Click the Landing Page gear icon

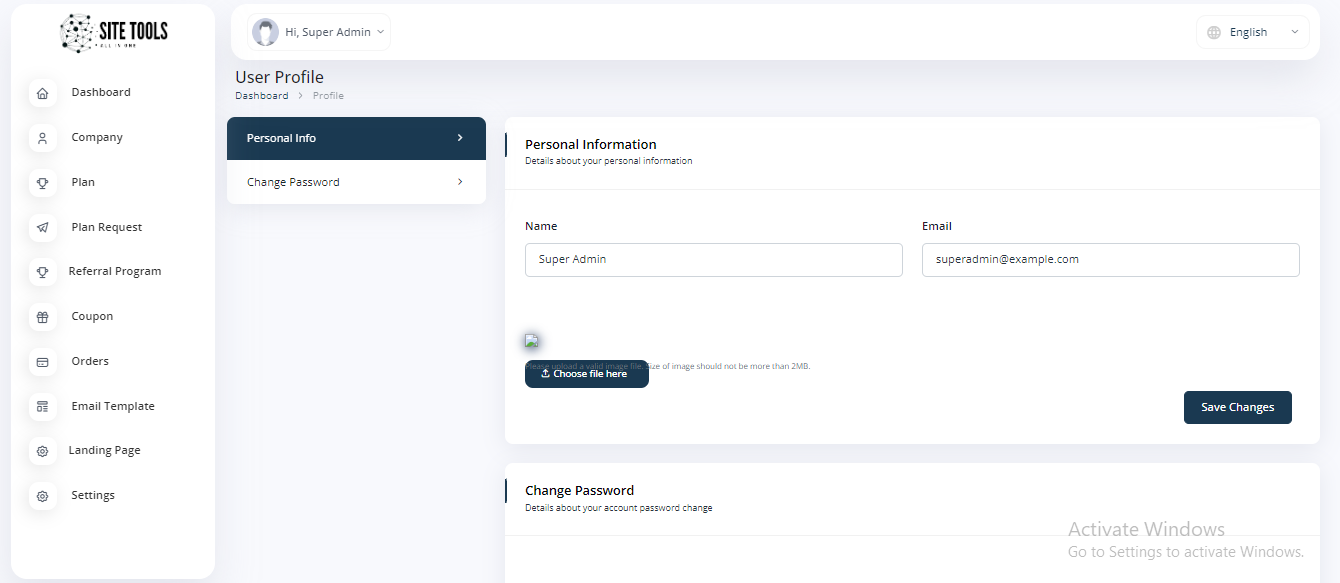coord(42,451)
